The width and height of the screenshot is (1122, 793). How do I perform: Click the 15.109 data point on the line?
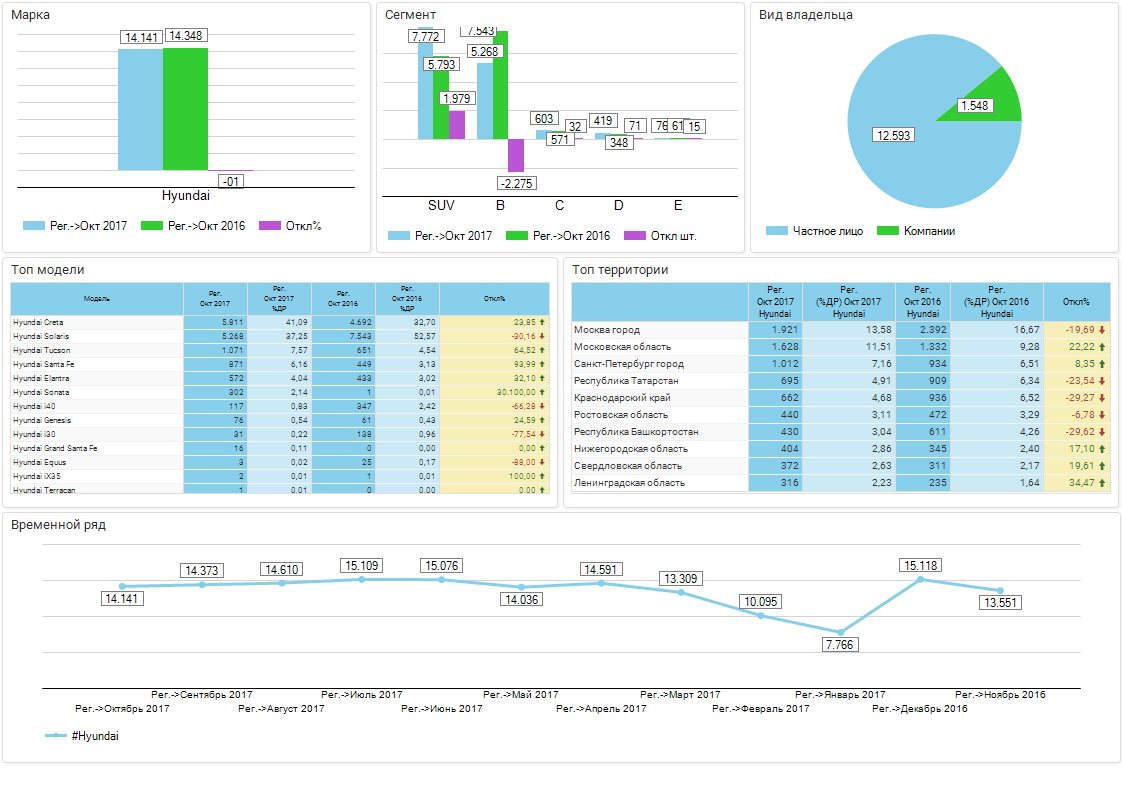(362, 579)
